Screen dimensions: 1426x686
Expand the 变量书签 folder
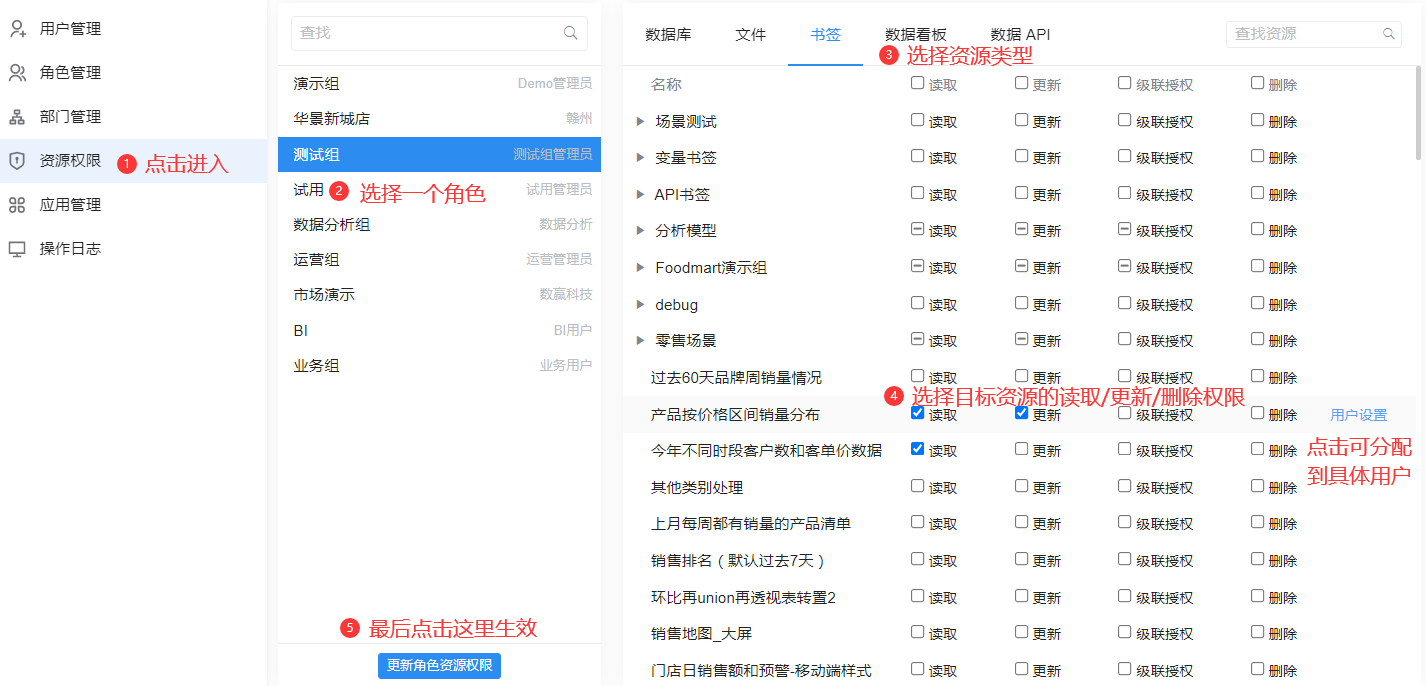(x=640, y=158)
